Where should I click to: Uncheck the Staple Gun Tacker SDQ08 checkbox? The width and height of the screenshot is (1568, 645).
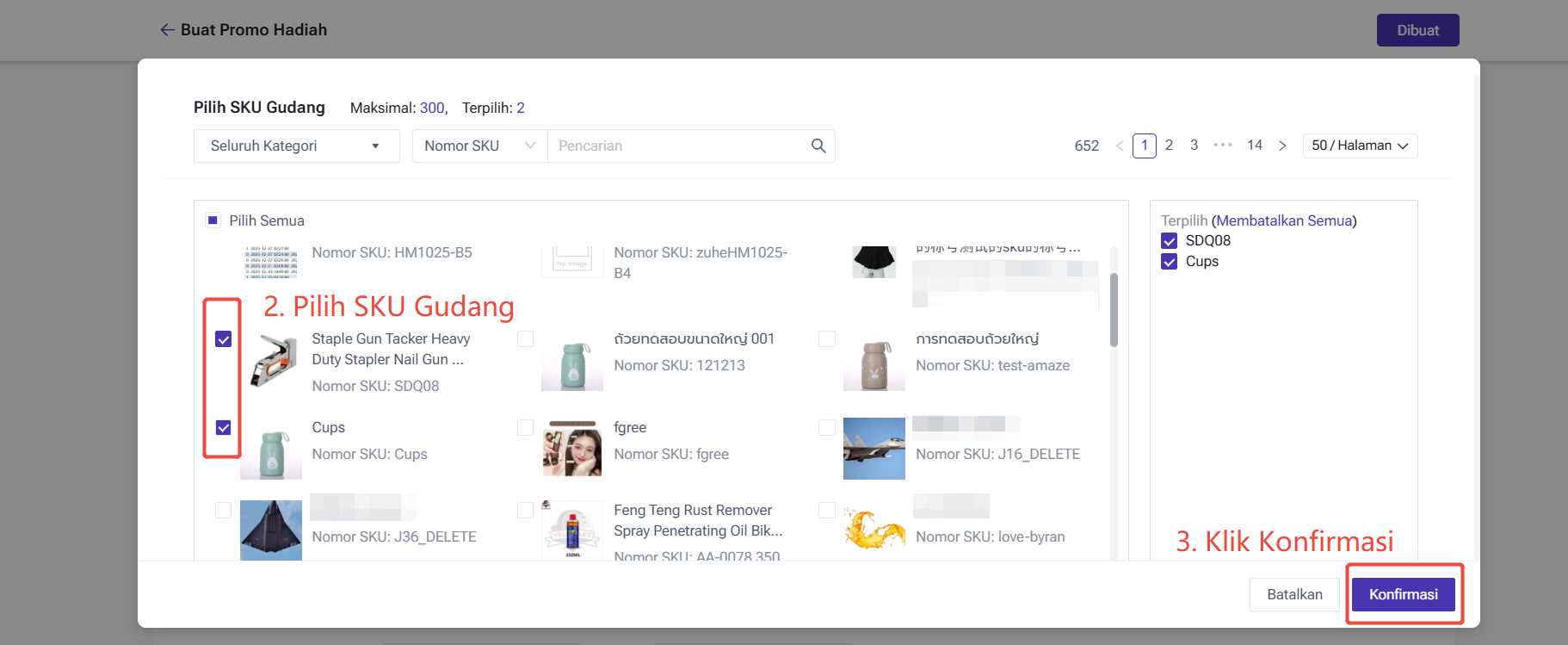(x=224, y=339)
